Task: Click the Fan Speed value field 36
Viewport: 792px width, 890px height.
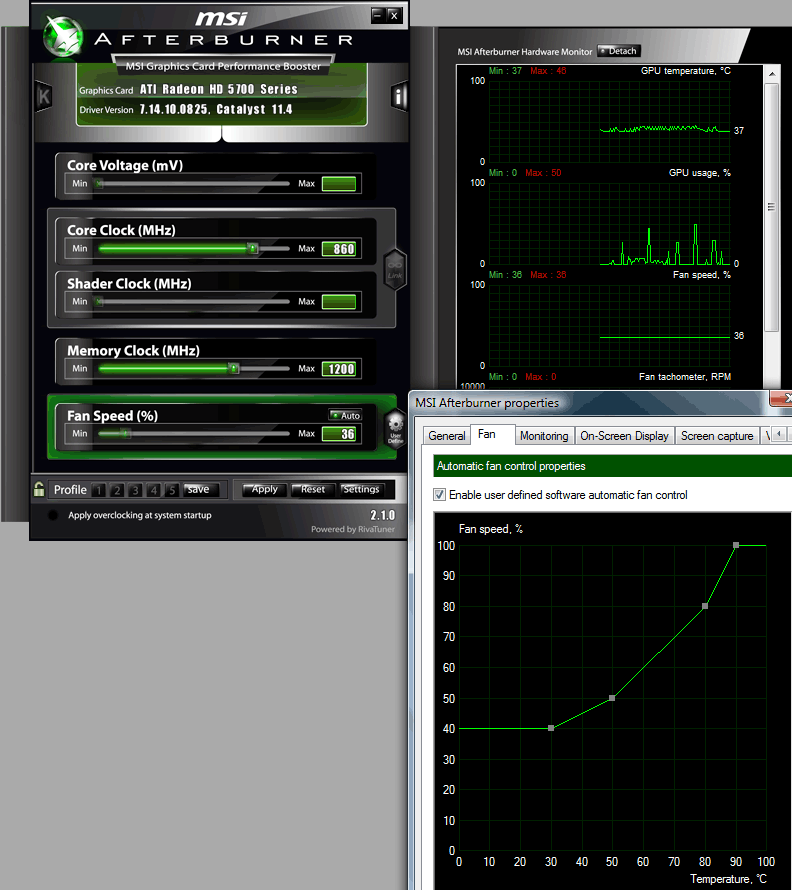Action: click(339, 434)
